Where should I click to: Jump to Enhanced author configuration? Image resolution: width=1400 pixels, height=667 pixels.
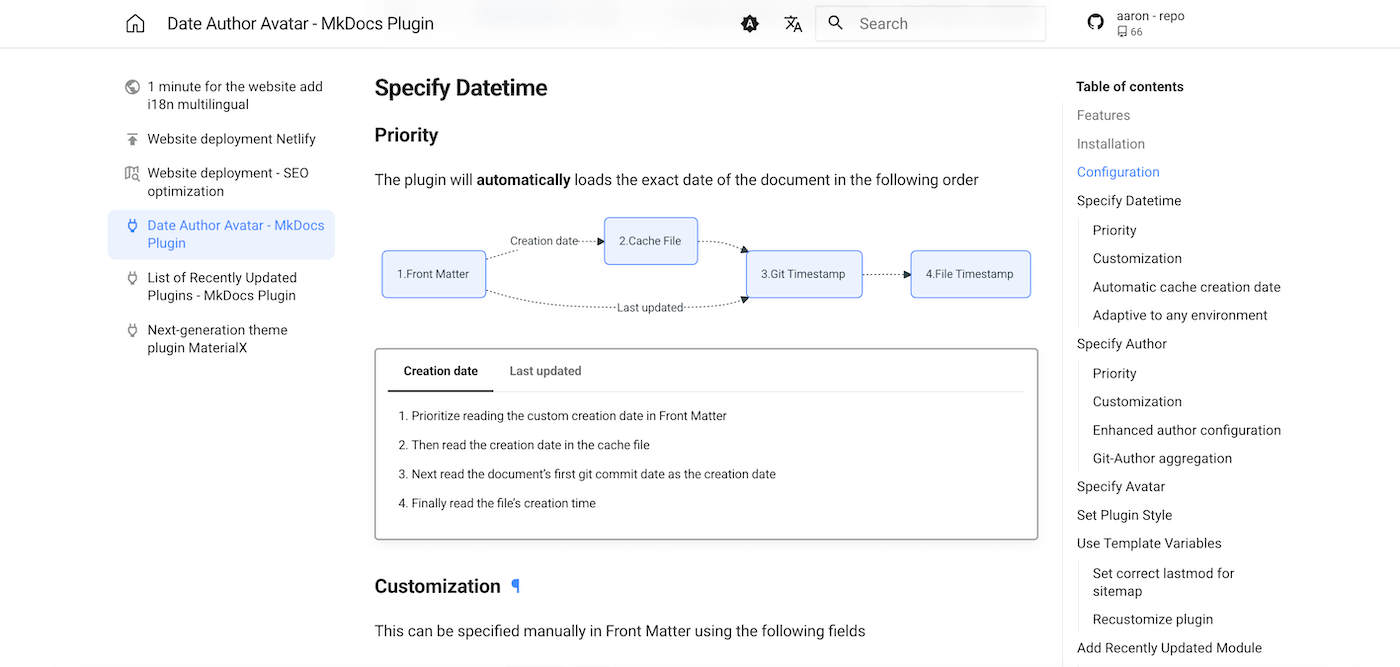[x=1186, y=430]
